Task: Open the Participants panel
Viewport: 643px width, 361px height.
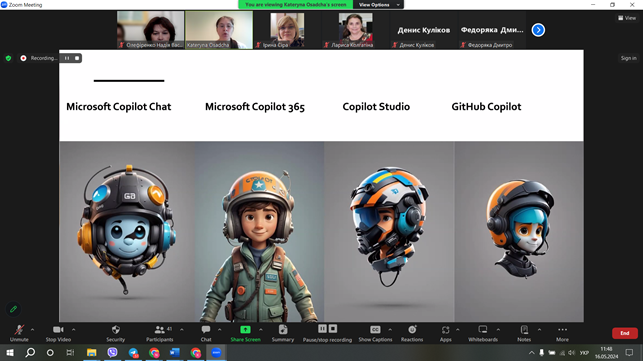Action: pyautogui.click(x=160, y=333)
